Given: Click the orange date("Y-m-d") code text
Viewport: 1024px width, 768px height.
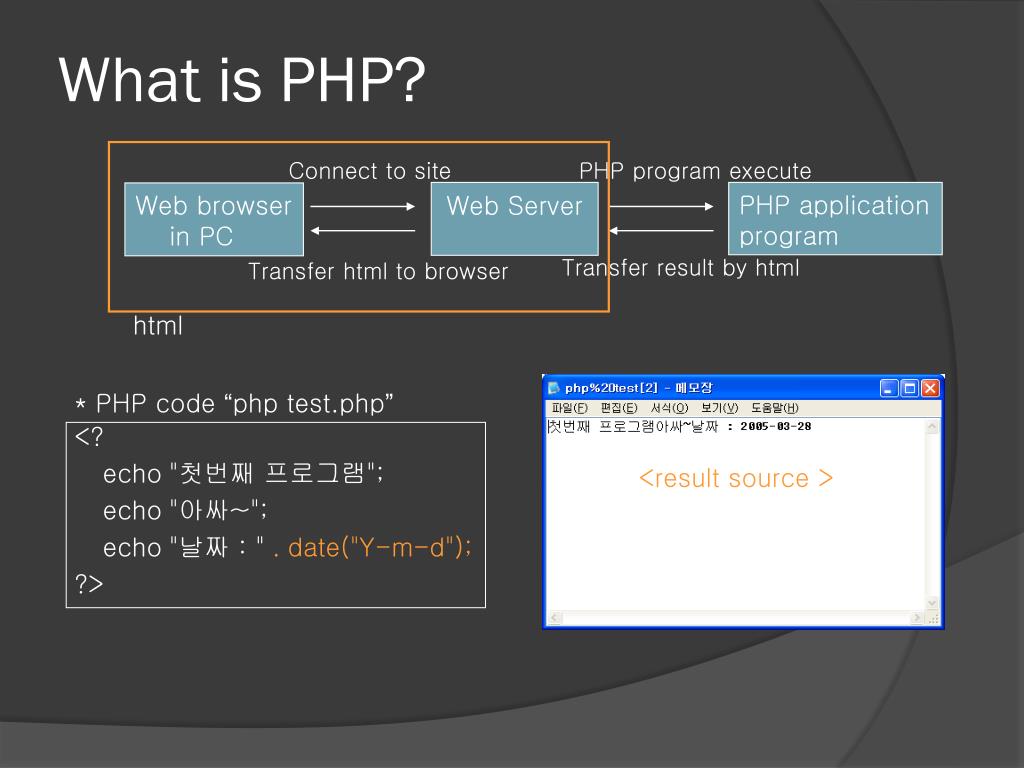Looking at the screenshot, I should pos(379,548).
